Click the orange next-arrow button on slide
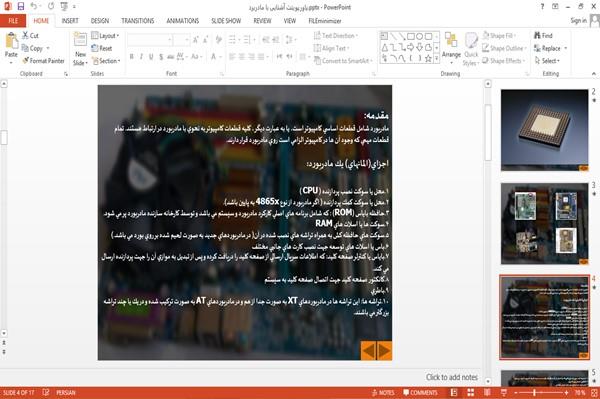The image size is (600, 399). 384,350
